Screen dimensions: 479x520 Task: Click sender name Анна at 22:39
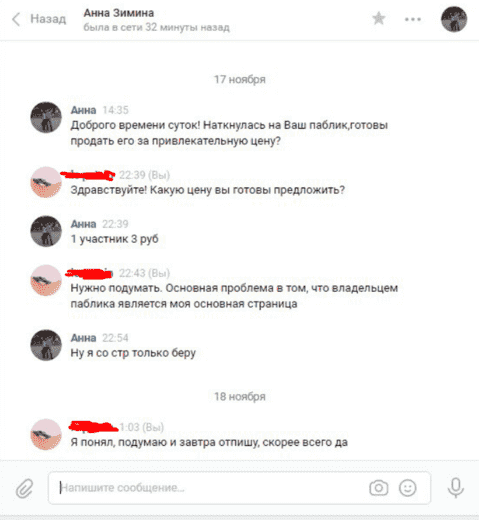click(83, 224)
